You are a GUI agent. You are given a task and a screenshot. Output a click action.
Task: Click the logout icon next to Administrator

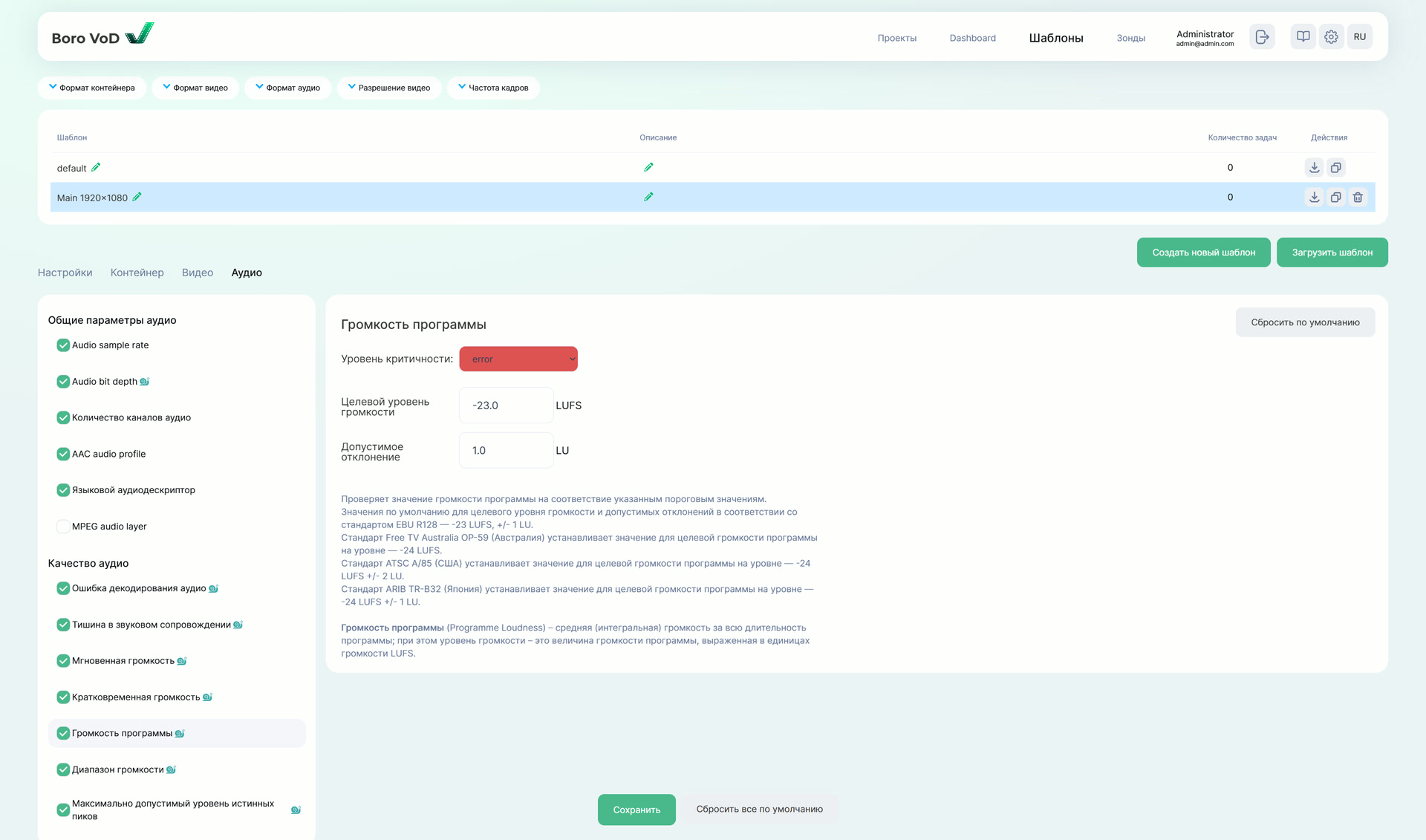coord(1262,36)
